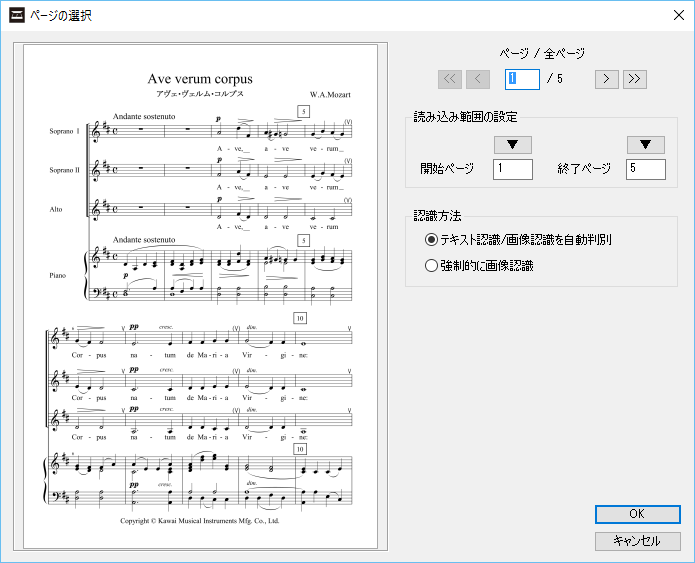
Task: Click the 読み込み範囲の設定 group label
Action: tap(465, 117)
